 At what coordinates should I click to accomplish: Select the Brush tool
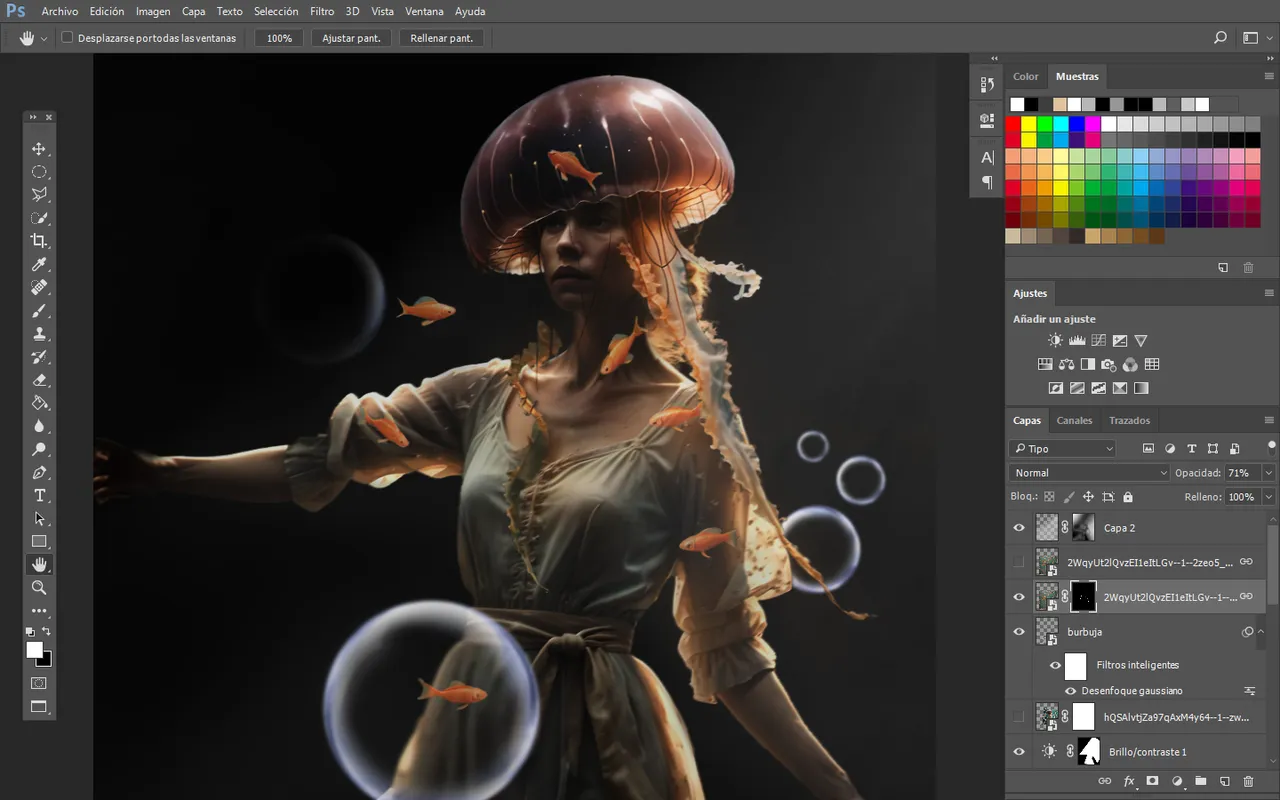tap(39, 311)
